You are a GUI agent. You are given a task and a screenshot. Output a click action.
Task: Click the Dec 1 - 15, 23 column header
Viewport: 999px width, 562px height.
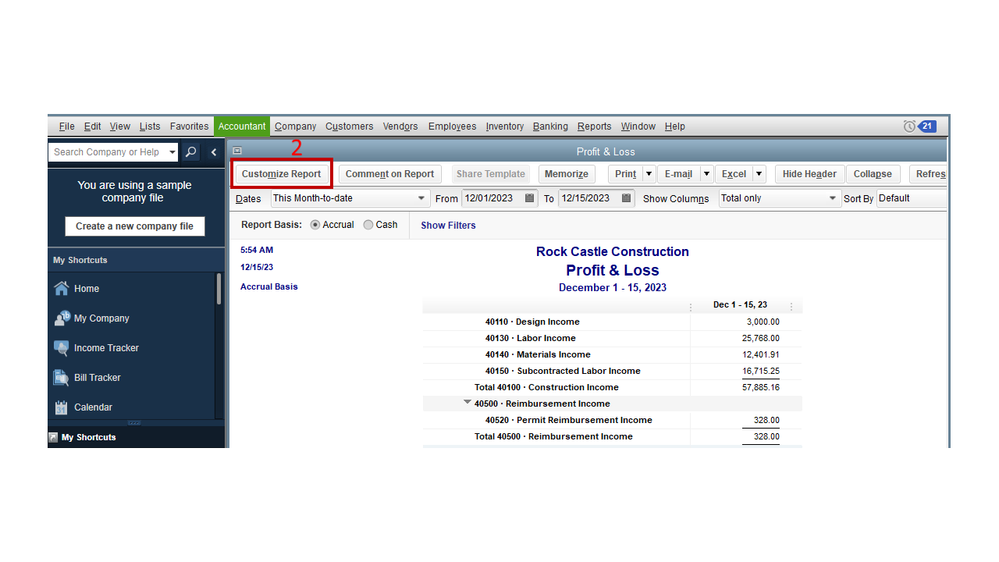click(x=740, y=305)
